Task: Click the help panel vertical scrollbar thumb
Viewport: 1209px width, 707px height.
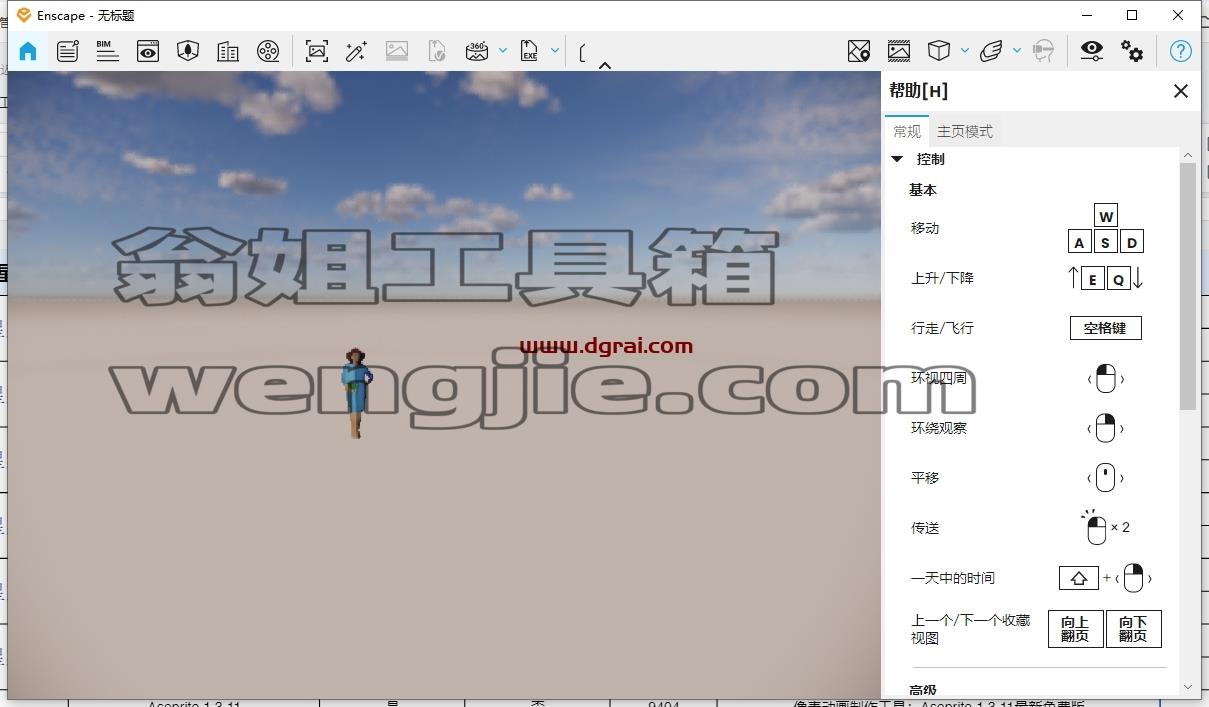Action: coord(1188,285)
